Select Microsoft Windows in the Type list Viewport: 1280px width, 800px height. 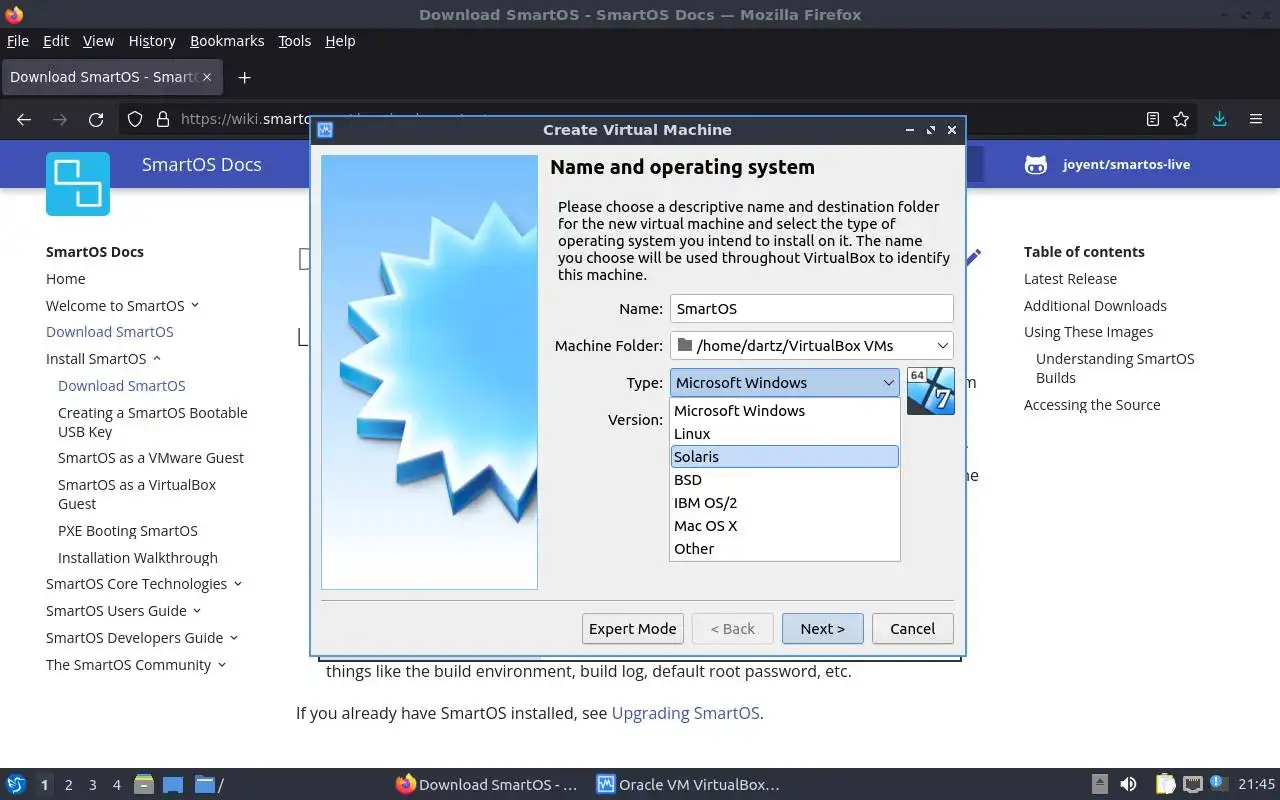click(785, 411)
